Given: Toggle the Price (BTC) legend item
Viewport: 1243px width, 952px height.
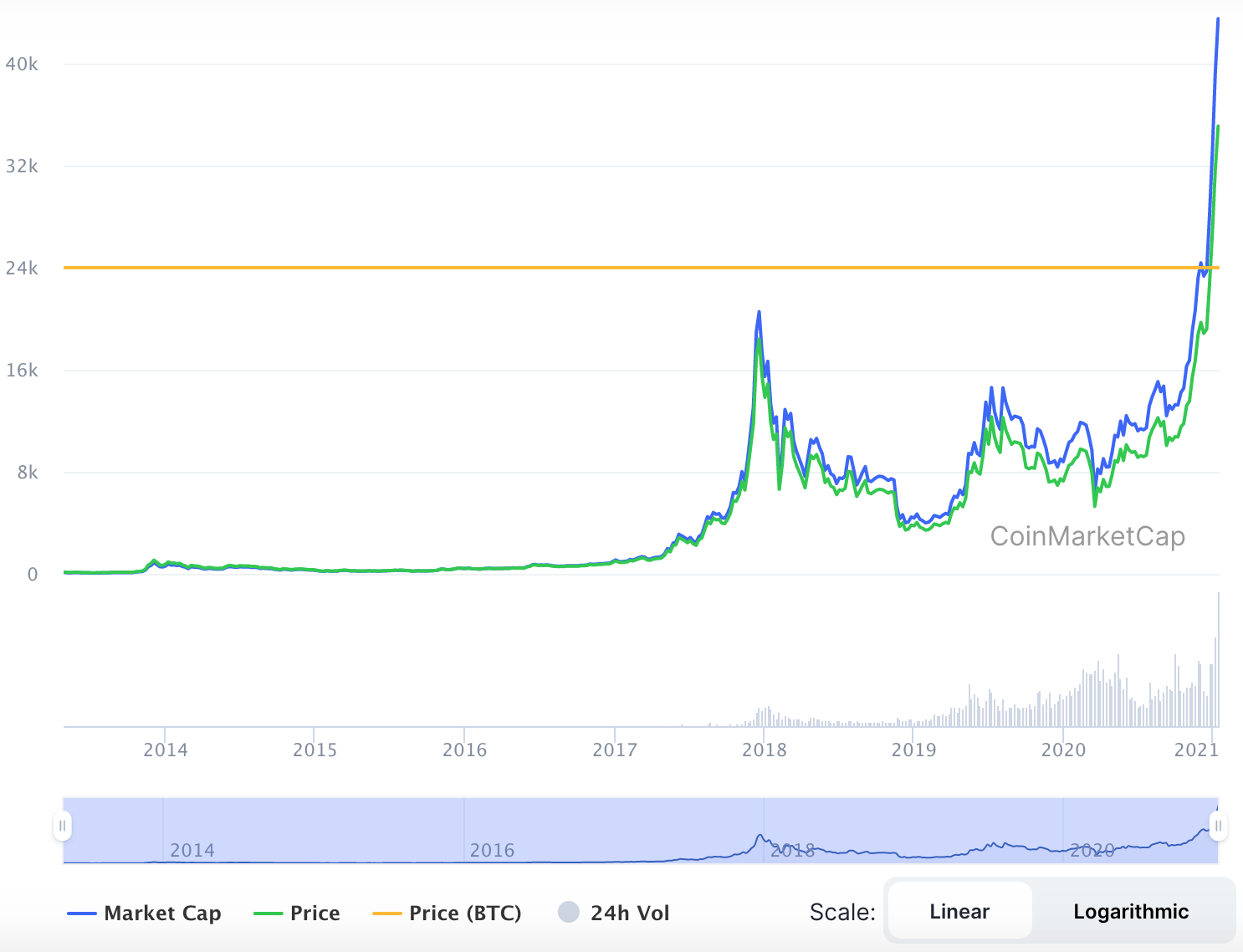Looking at the screenshot, I should click(447, 913).
